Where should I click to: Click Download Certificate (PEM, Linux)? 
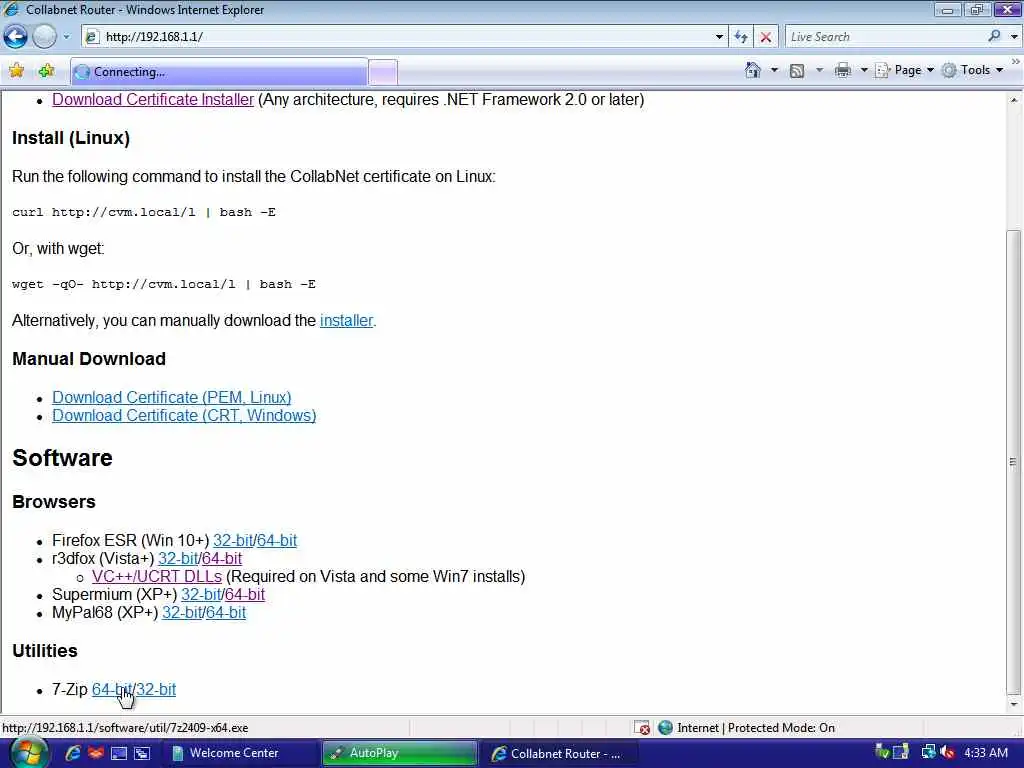[x=172, y=397]
